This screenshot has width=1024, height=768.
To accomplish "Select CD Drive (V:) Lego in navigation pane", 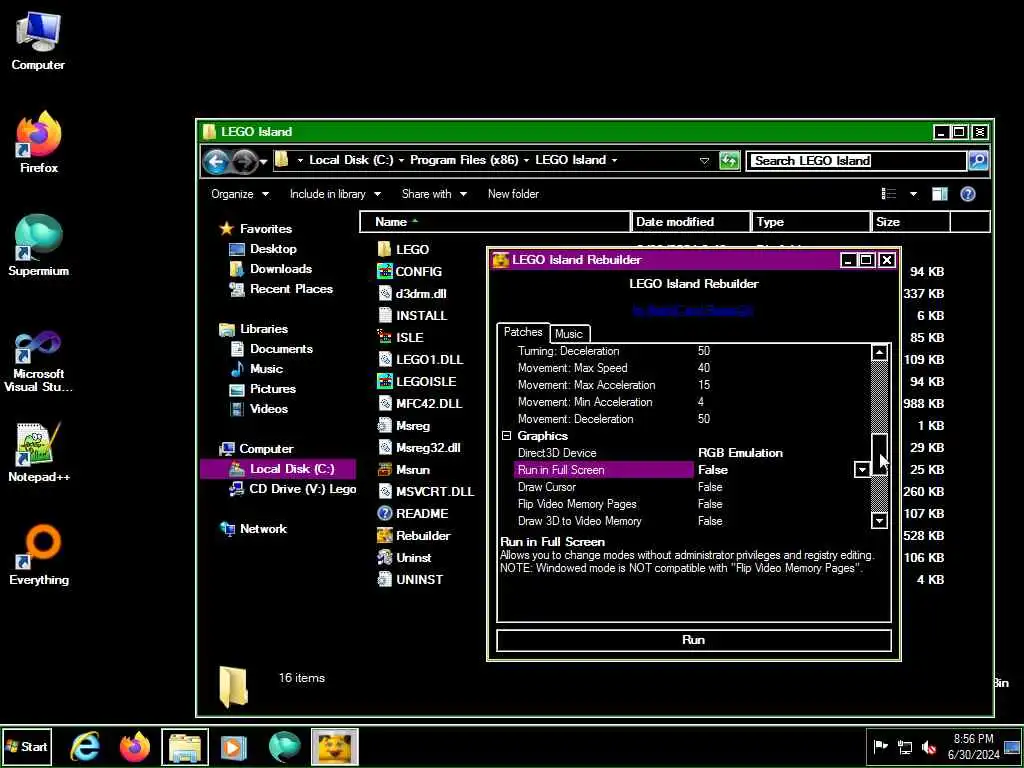I will [292, 488].
